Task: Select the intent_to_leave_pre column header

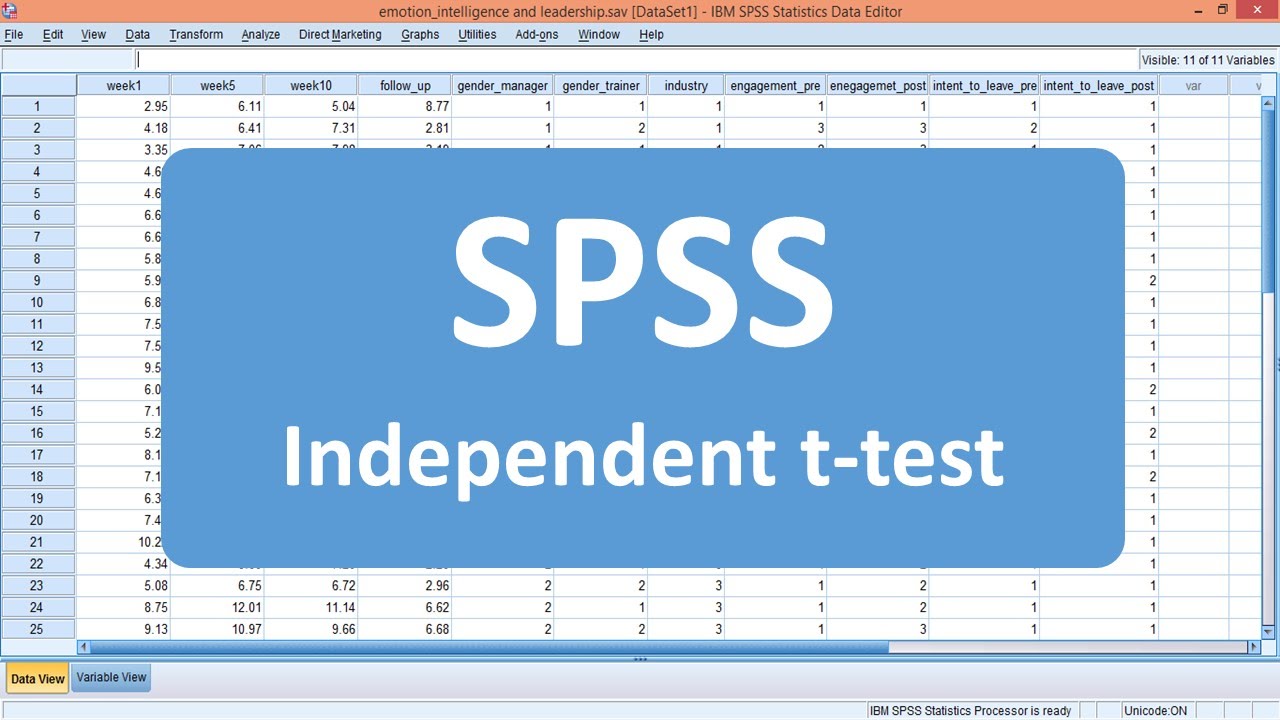Action: 985,86
